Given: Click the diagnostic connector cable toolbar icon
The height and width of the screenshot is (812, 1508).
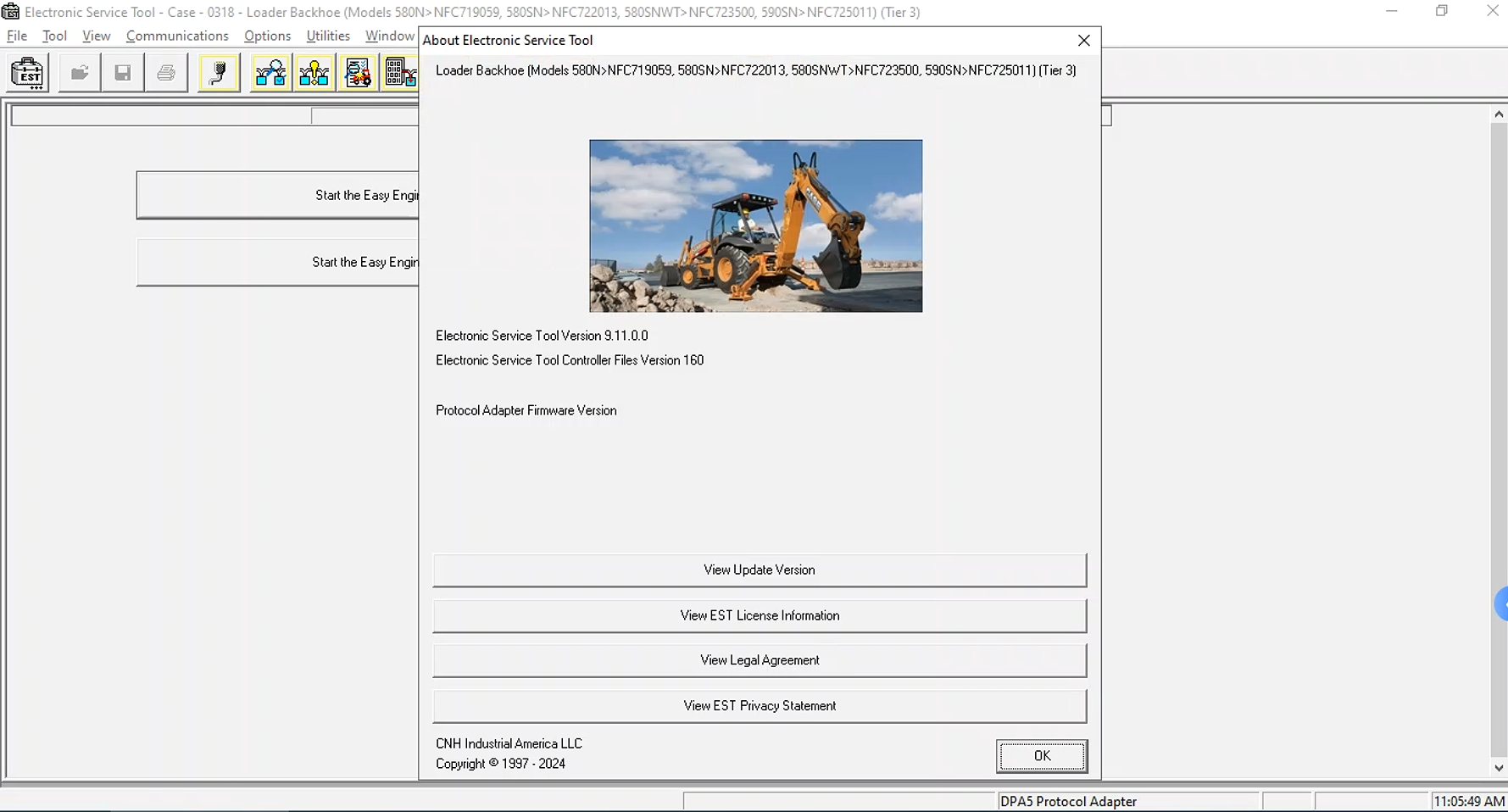Looking at the screenshot, I should click(x=219, y=73).
